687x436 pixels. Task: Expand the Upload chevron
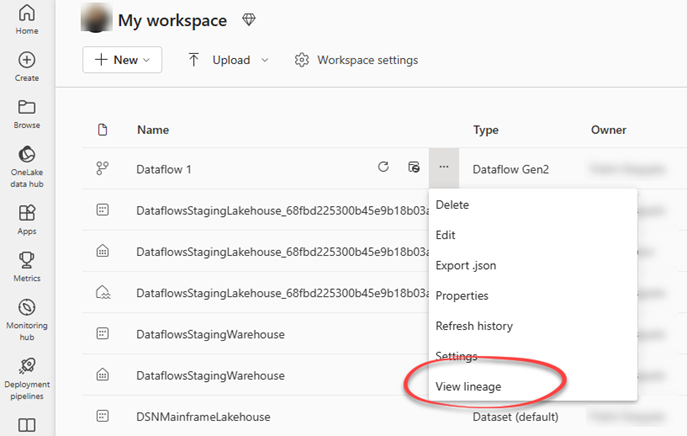pos(265,60)
